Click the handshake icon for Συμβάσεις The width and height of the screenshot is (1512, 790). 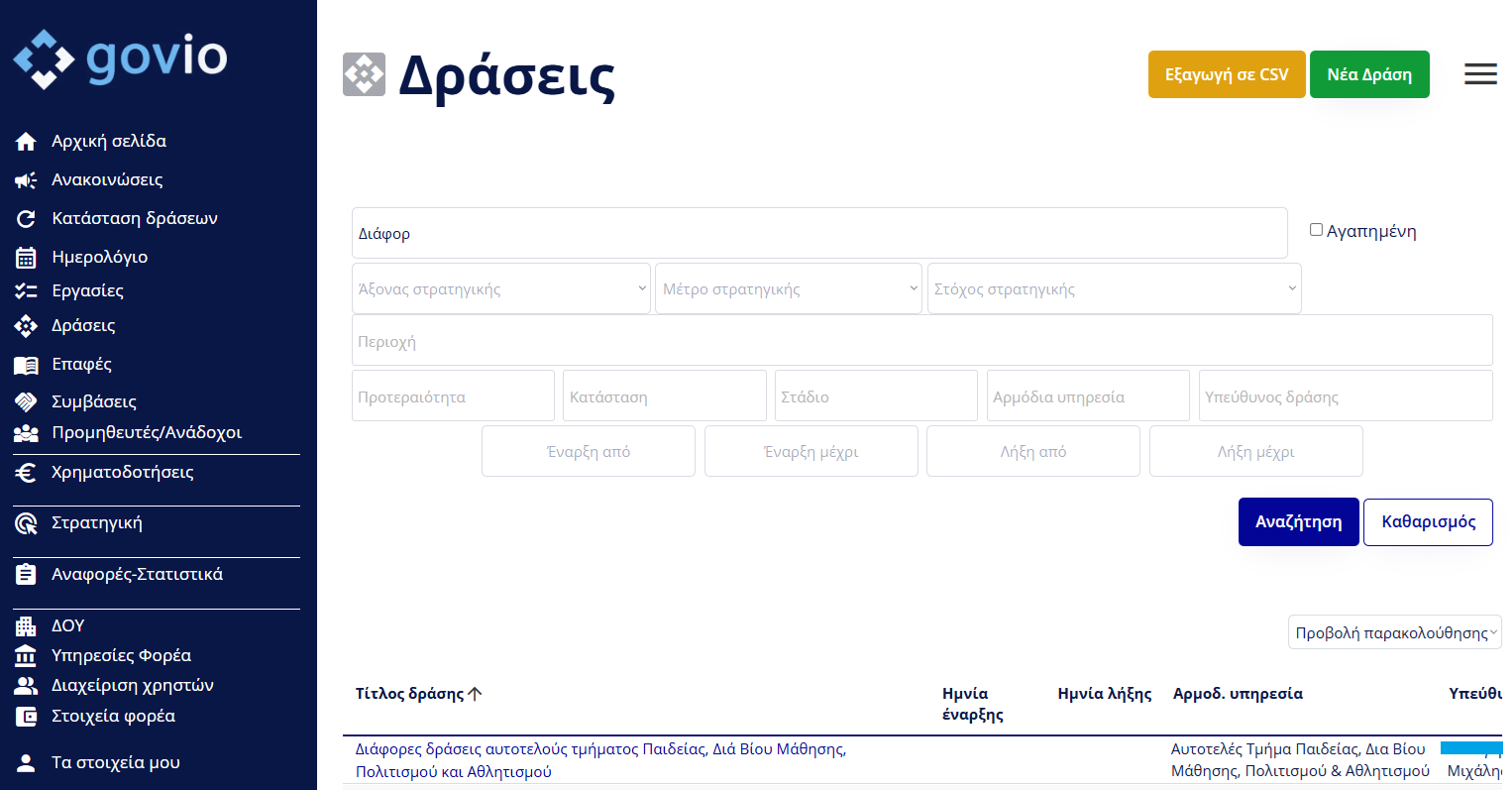(26, 402)
